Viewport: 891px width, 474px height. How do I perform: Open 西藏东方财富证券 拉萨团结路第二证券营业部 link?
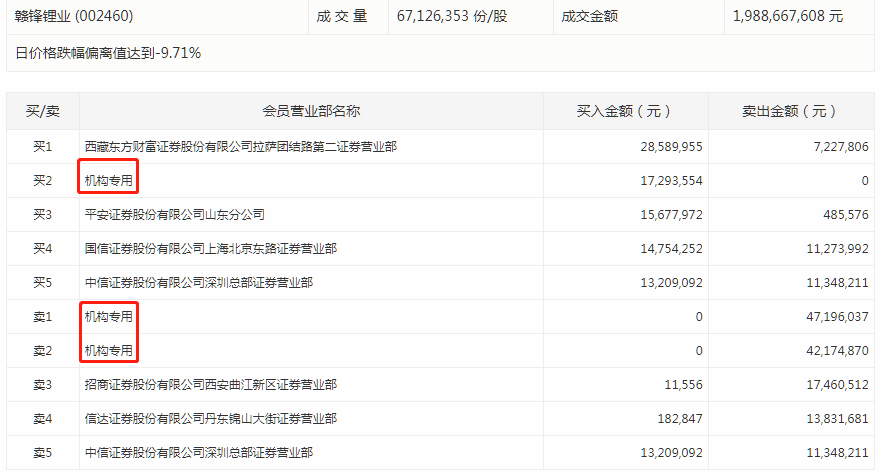pos(240,147)
